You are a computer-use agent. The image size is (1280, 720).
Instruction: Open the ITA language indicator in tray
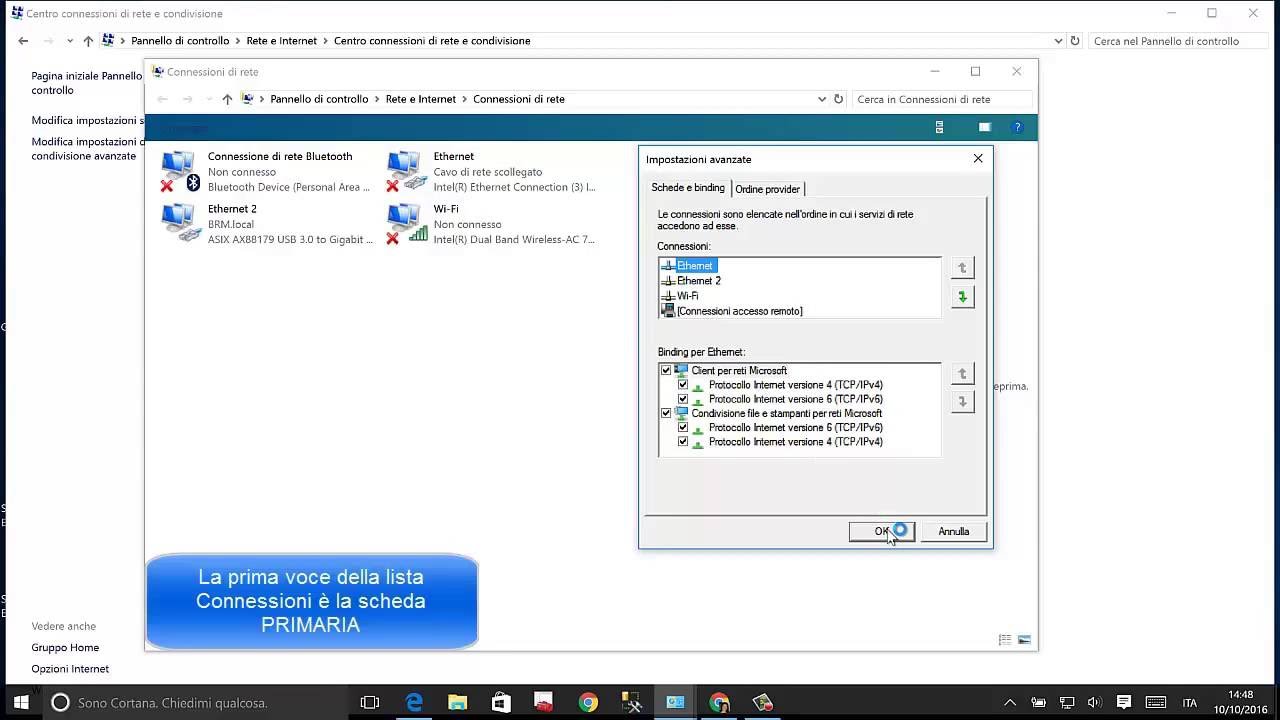(1190, 702)
